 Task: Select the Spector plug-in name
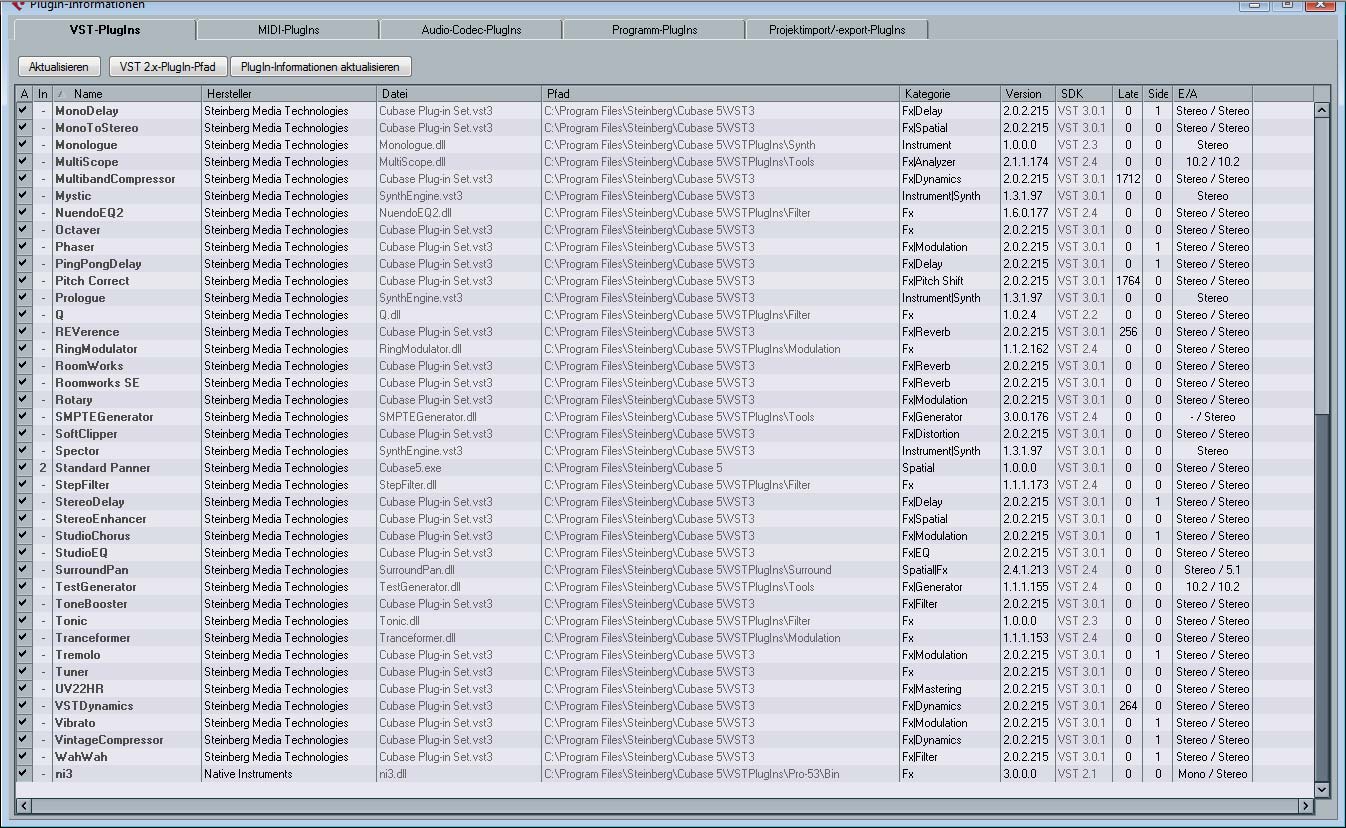77,451
